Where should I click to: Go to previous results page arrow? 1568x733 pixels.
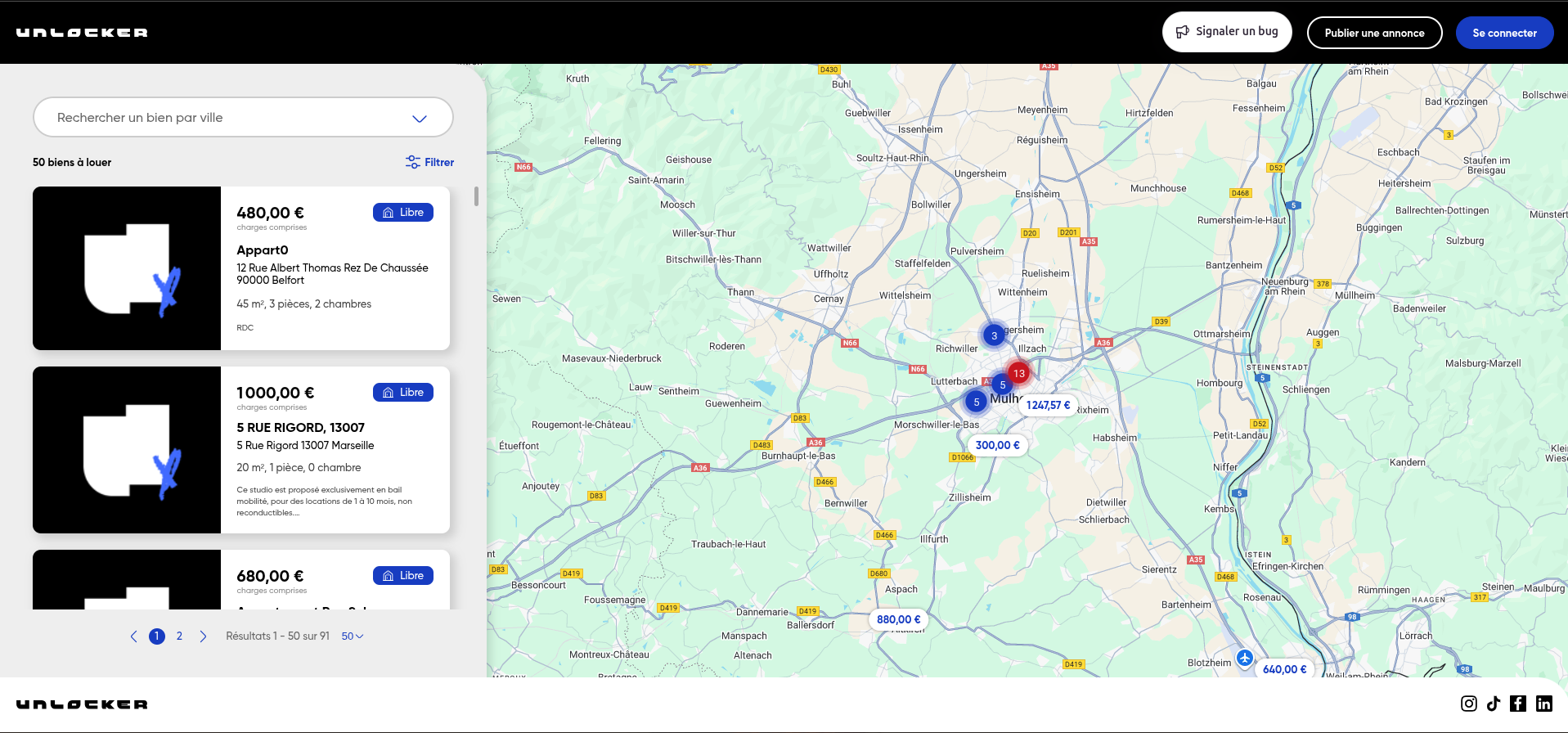[133, 636]
